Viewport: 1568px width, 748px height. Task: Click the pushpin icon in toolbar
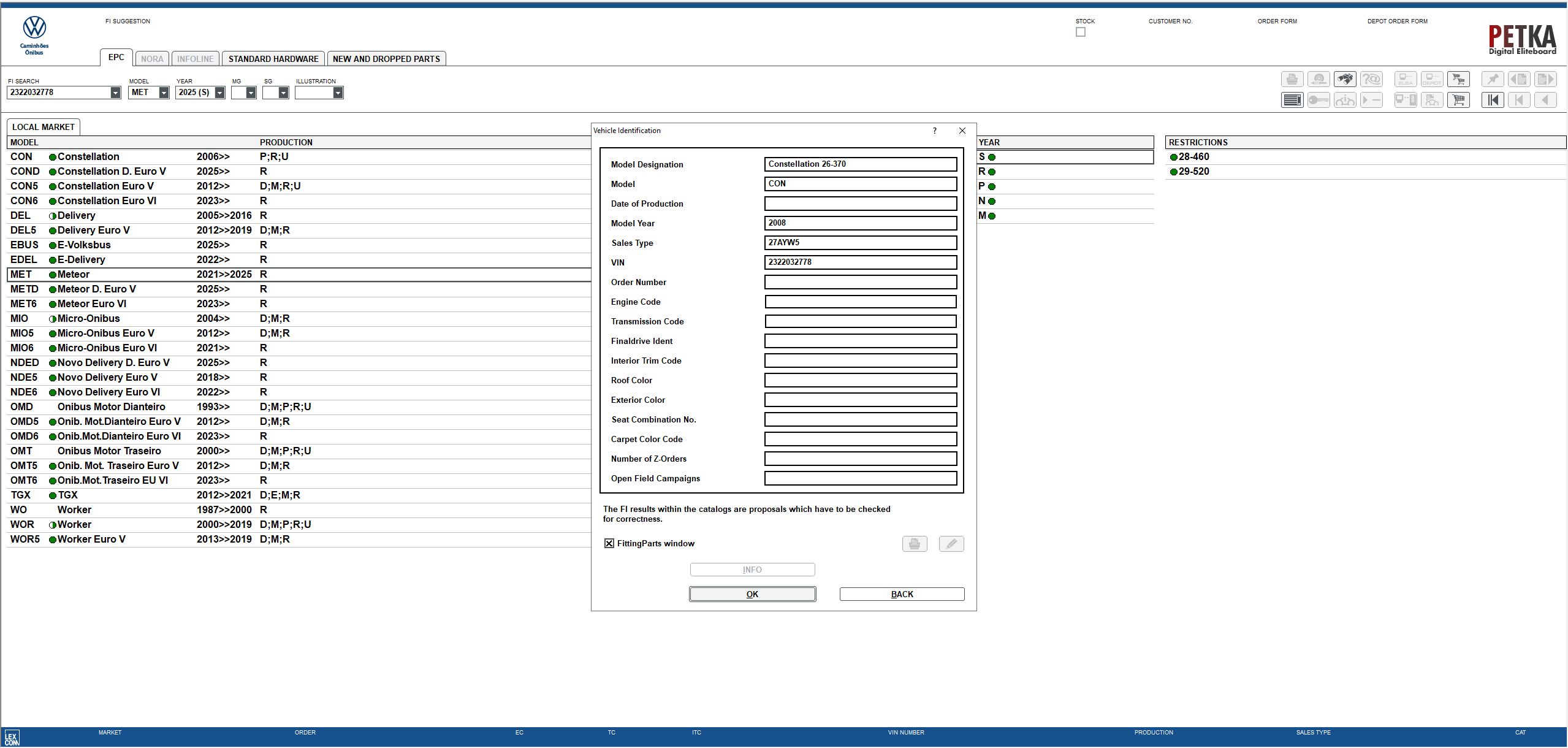tap(1493, 79)
